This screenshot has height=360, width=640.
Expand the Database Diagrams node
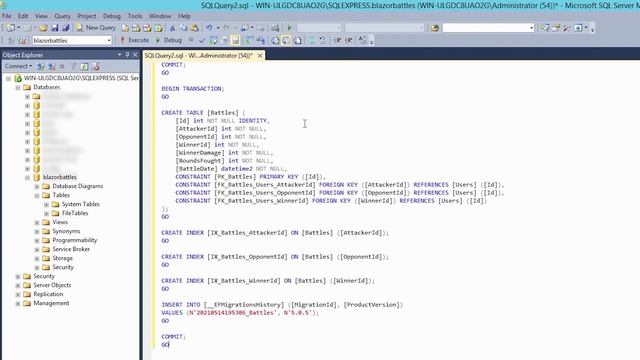point(37,186)
